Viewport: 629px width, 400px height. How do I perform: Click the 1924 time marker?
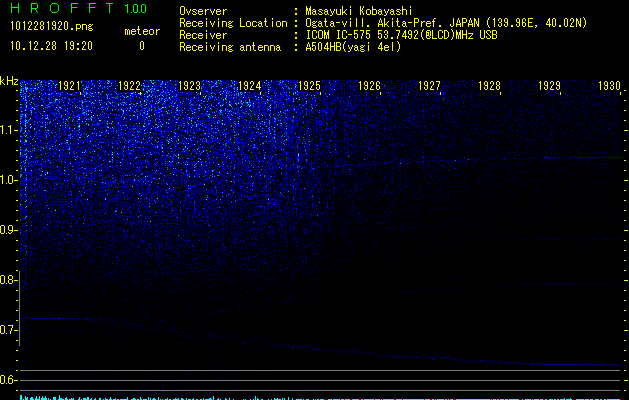250,86
